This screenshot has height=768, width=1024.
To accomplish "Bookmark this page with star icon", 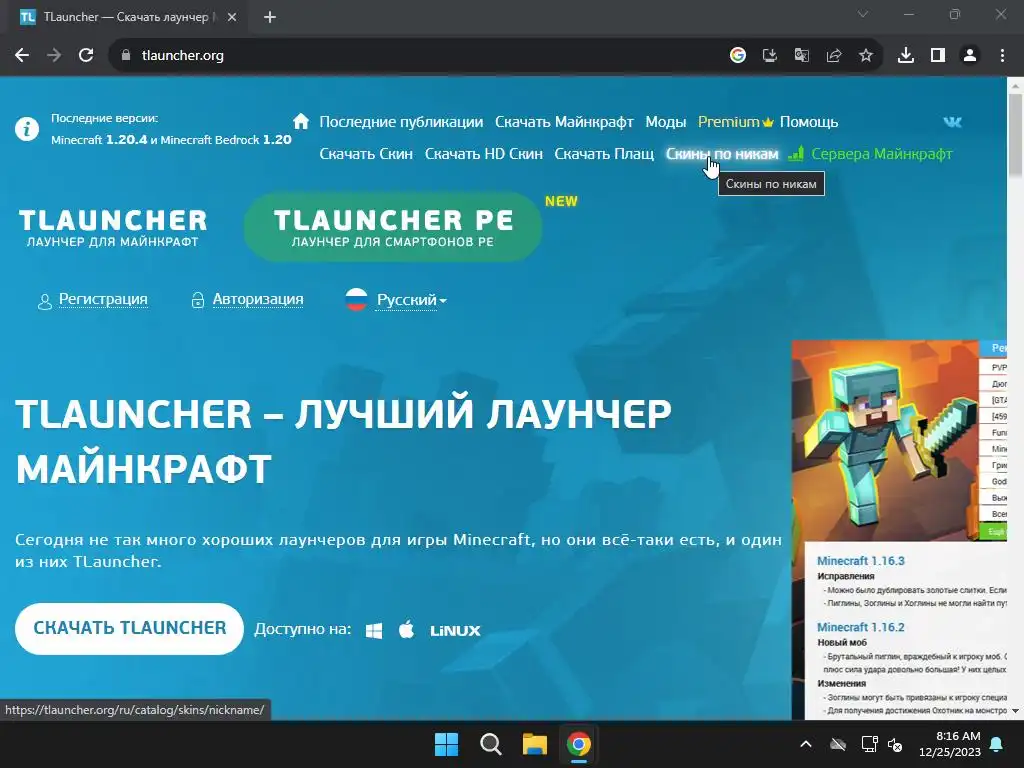I will coord(866,56).
